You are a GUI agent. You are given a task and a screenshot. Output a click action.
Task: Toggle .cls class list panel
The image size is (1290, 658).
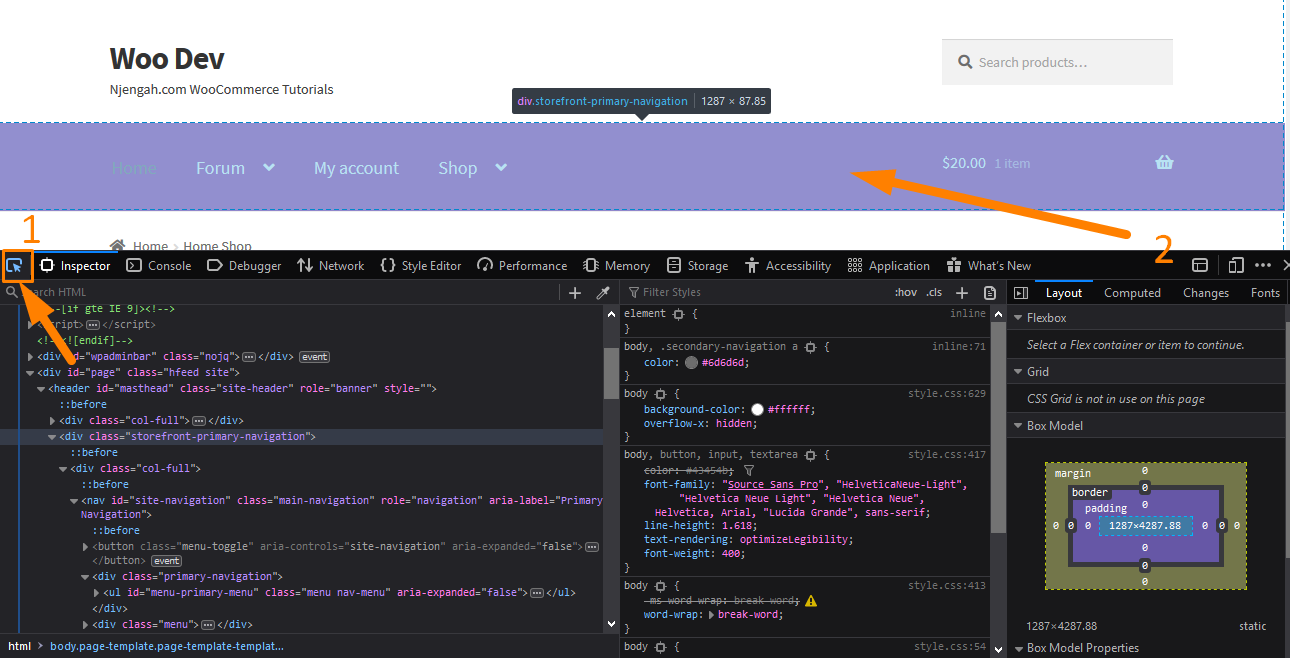934,293
